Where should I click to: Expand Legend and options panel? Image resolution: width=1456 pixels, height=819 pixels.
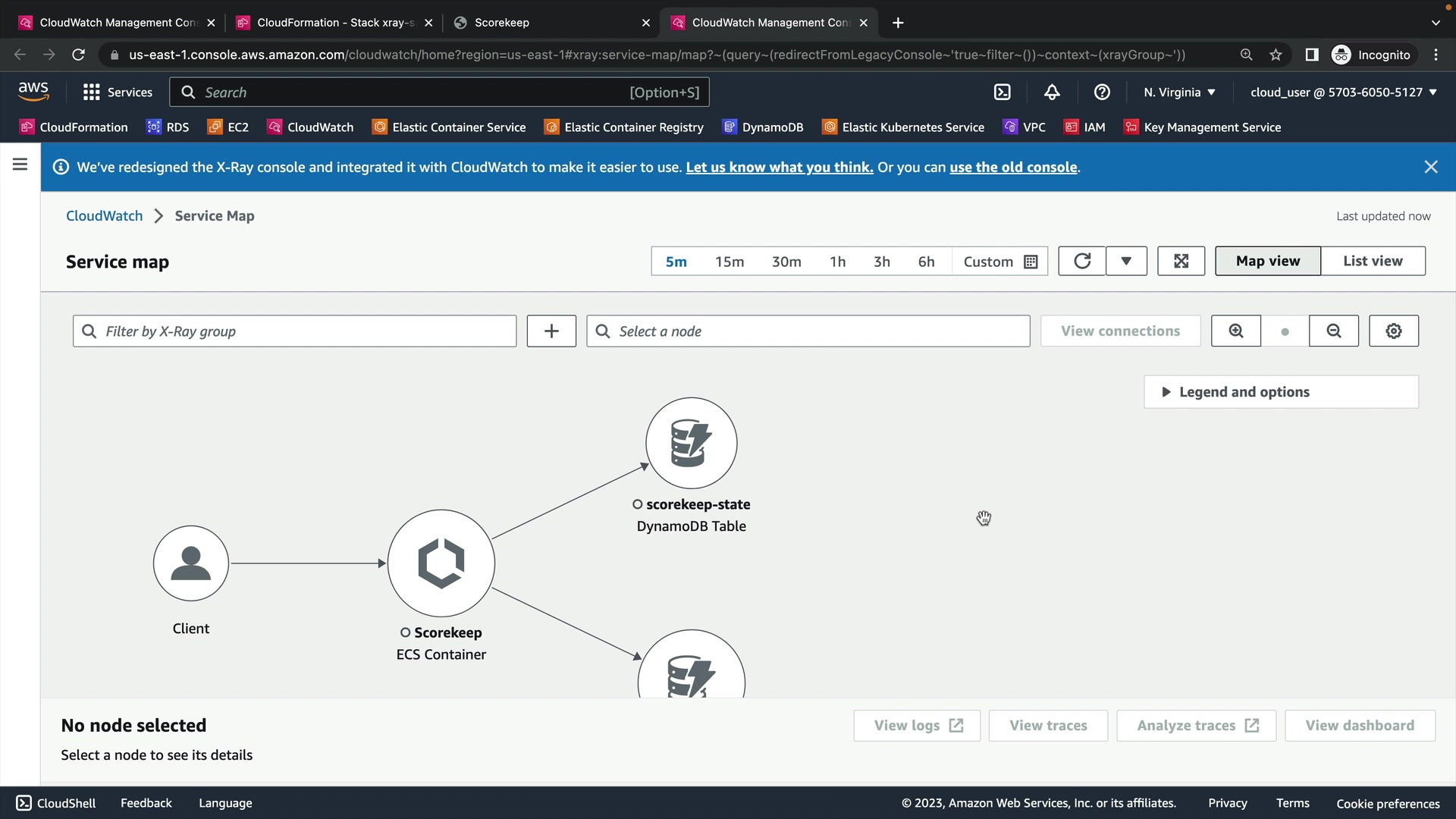(1281, 392)
